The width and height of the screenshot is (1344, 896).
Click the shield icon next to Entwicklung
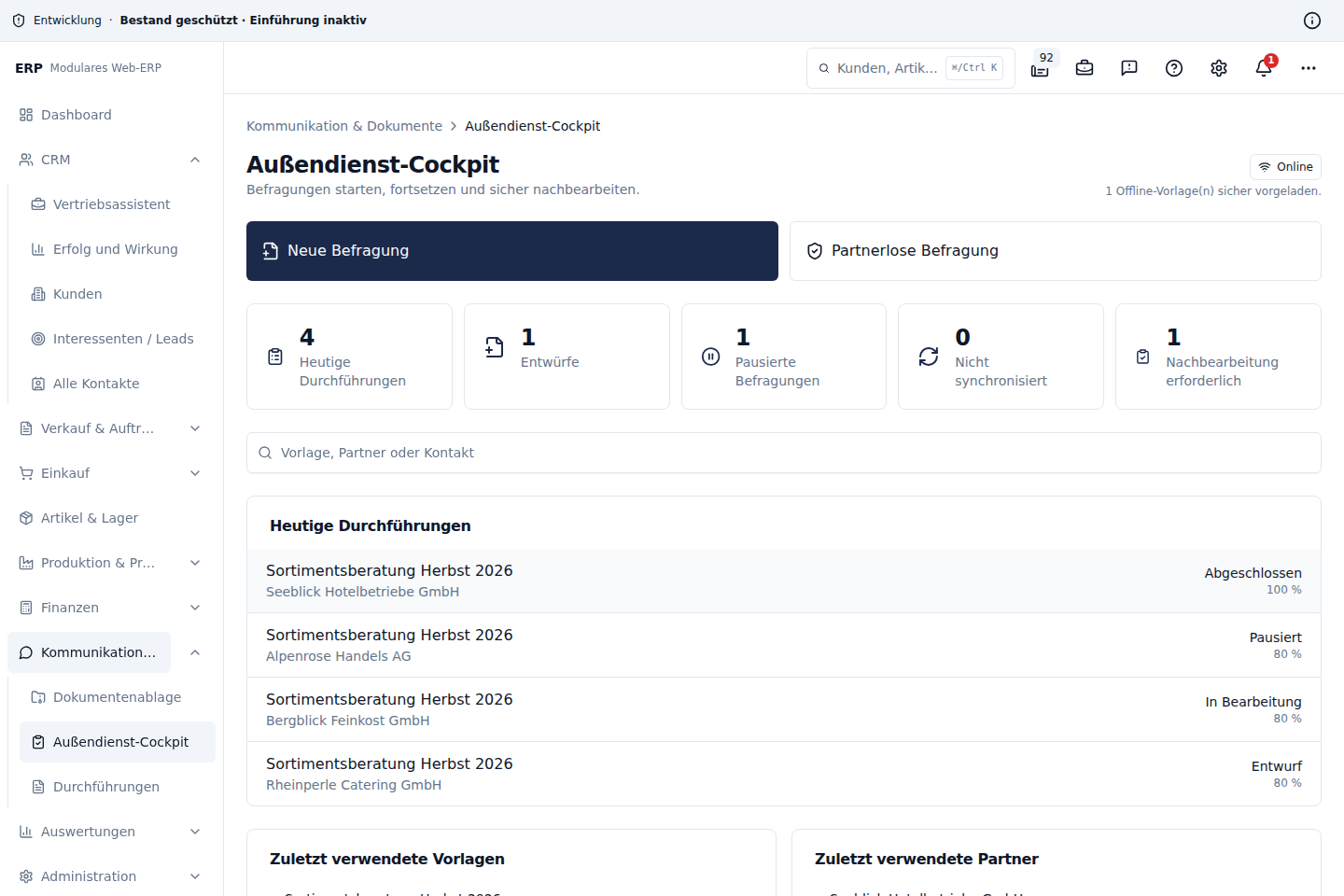click(x=19, y=21)
